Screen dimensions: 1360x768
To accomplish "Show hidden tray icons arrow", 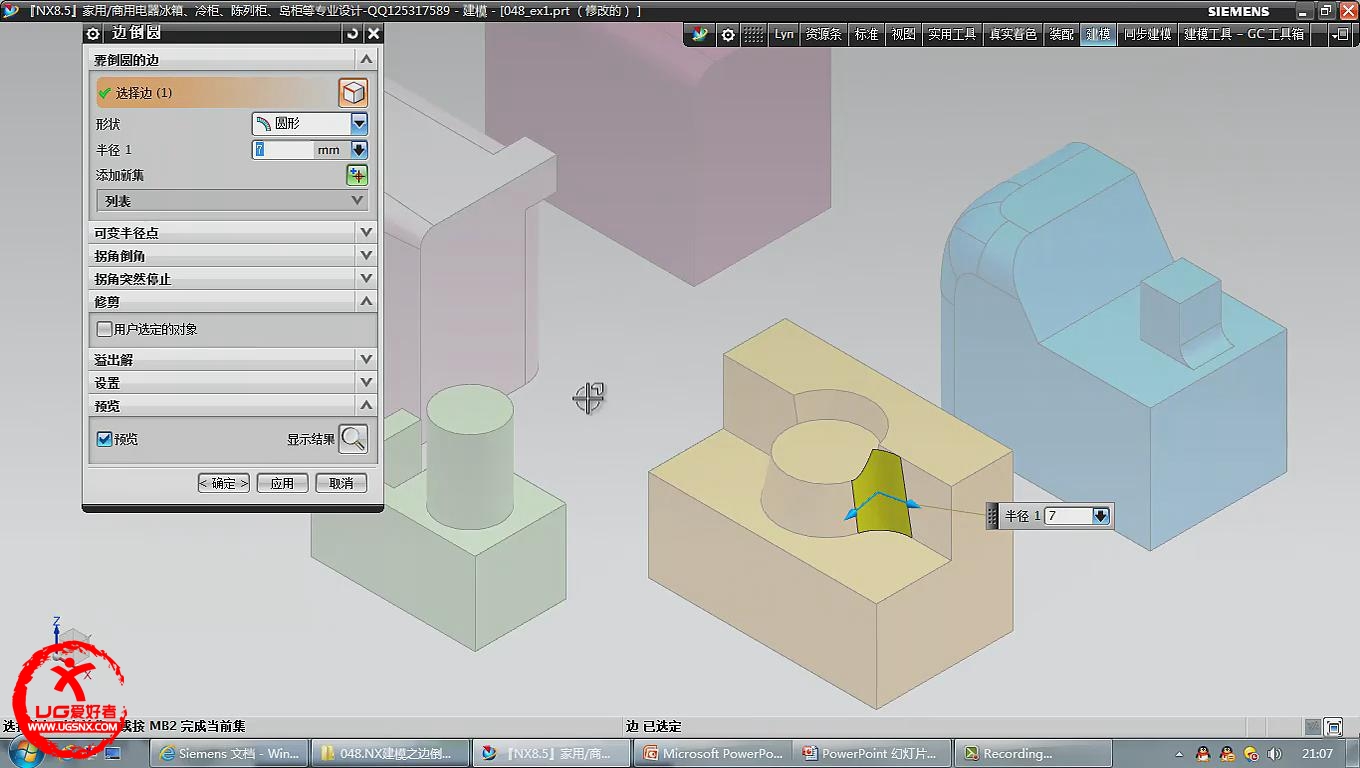I will [x=1181, y=754].
